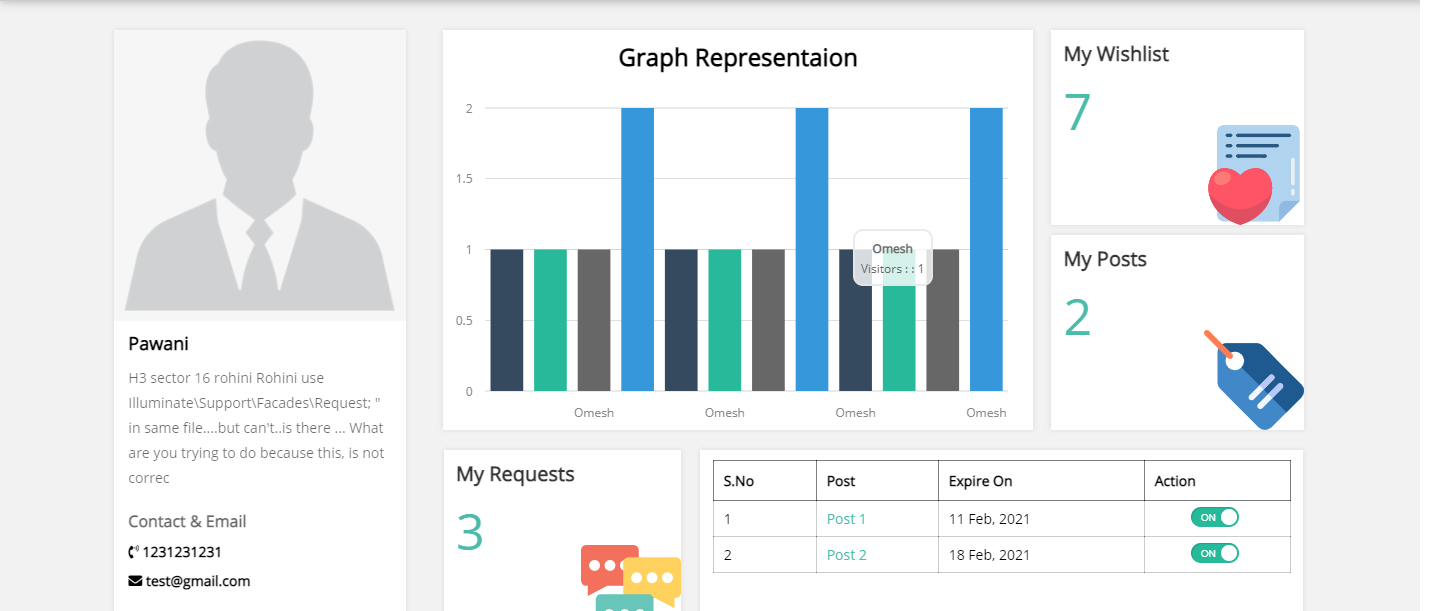
Task: Click the My Wishlist count 7
Action: (1077, 112)
